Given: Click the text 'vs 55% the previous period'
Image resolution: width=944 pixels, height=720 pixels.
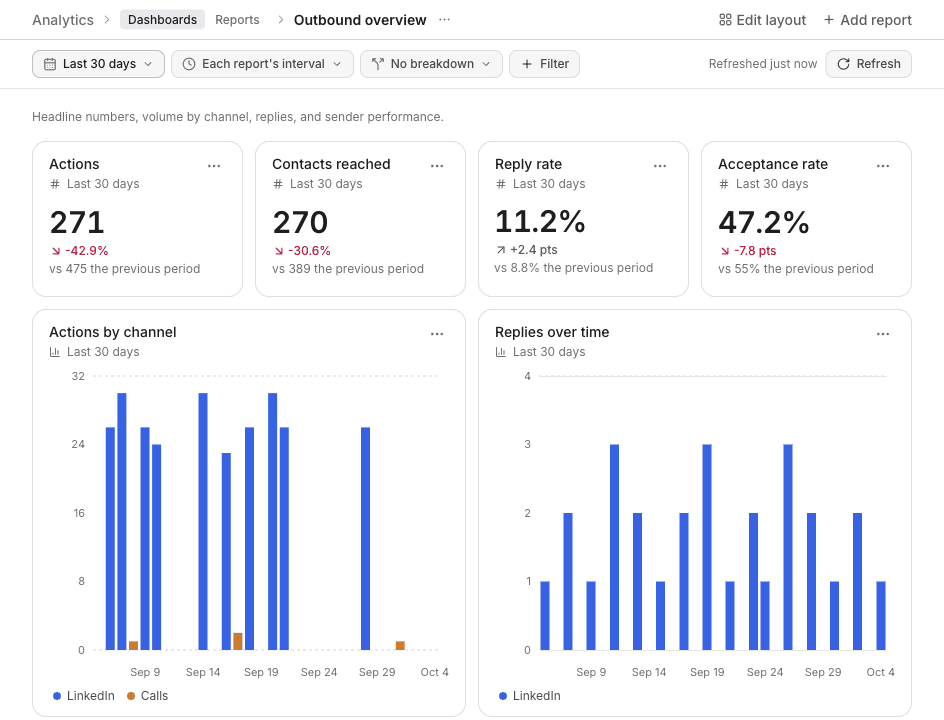Looking at the screenshot, I should pyautogui.click(x=796, y=269).
